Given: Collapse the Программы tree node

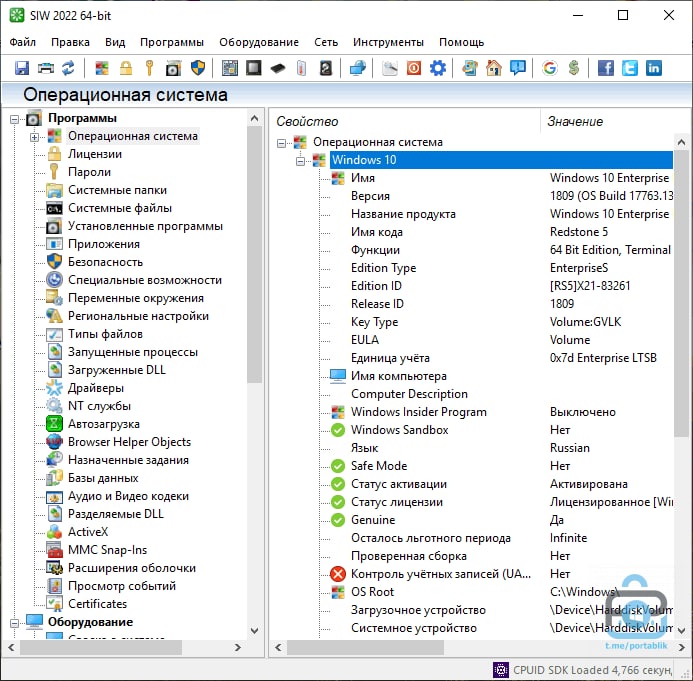Looking at the screenshot, I should [15, 119].
